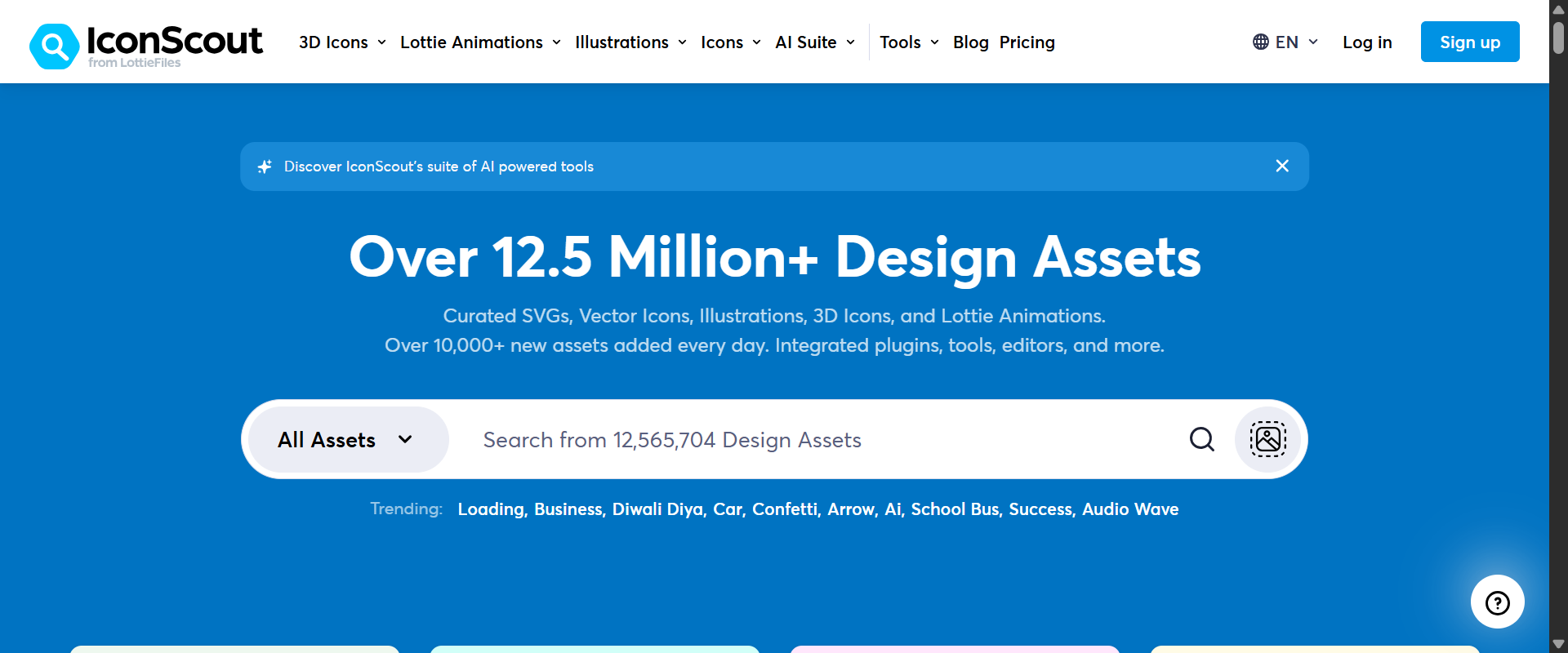Click the sparkle icon in the banner
The width and height of the screenshot is (1568, 653).
coord(265,167)
